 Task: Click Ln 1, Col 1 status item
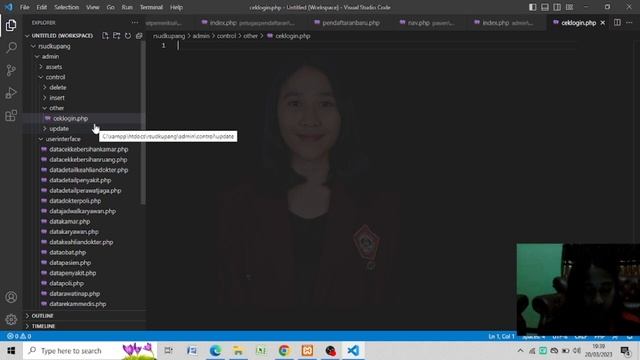pos(501,336)
